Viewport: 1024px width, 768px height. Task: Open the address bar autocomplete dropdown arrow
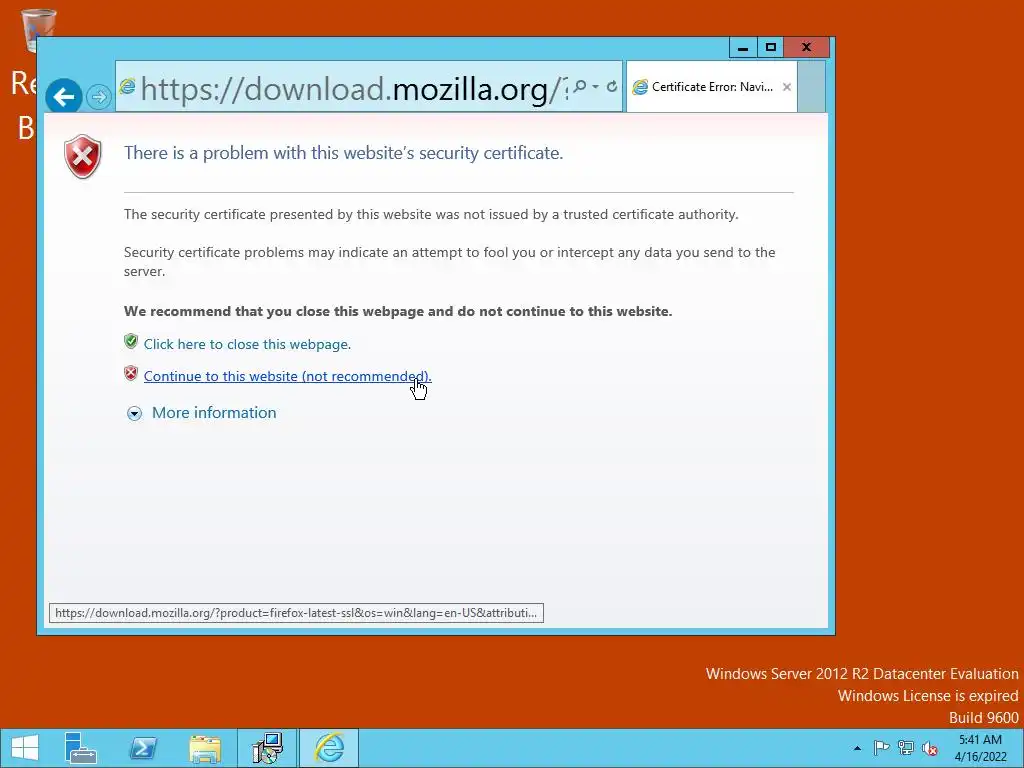tap(596, 86)
